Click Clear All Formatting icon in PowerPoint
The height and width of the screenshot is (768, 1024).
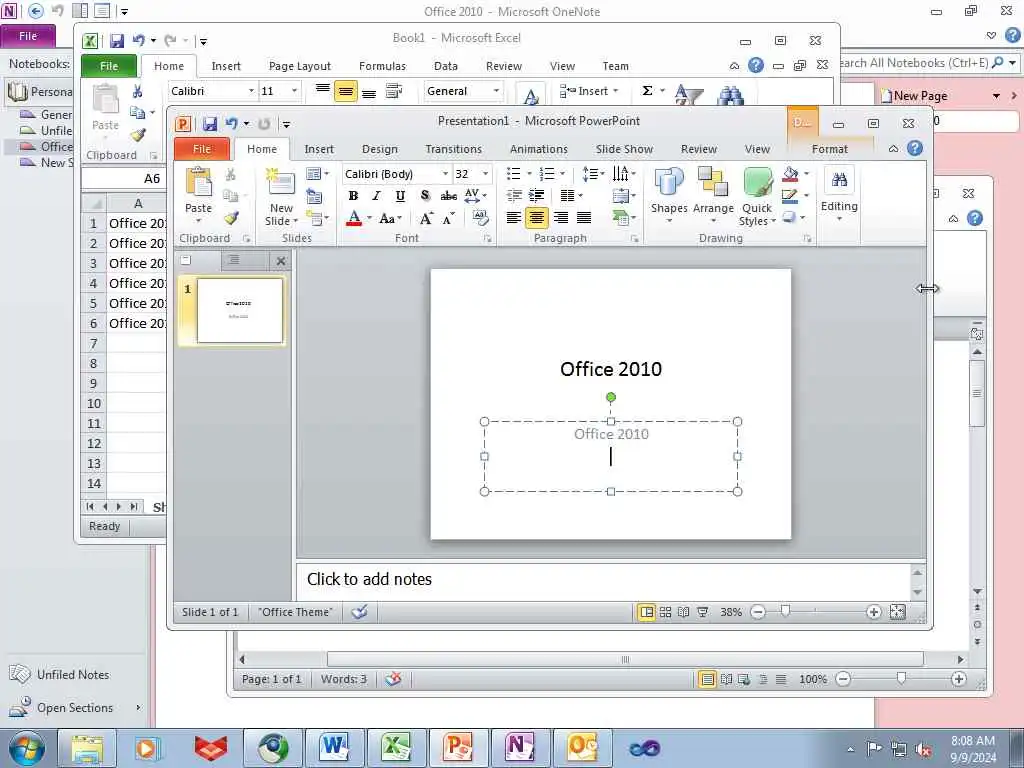(481, 217)
